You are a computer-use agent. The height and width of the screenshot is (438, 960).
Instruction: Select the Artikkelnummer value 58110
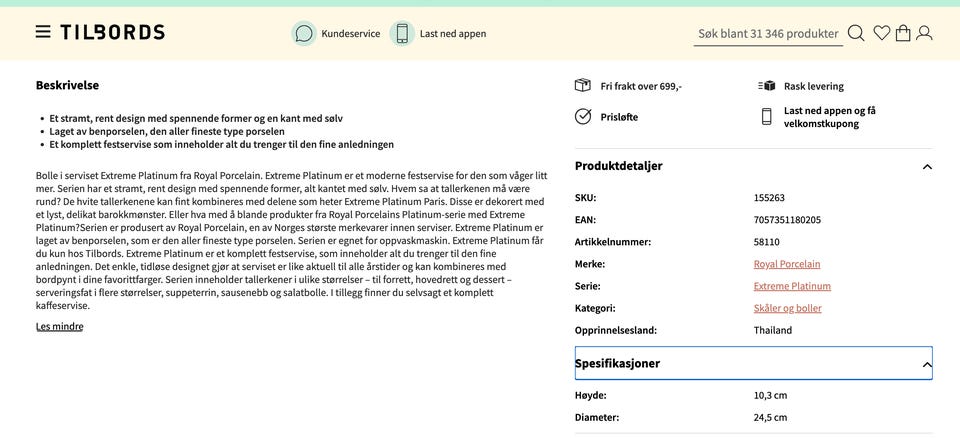click(x=767, y=242)
